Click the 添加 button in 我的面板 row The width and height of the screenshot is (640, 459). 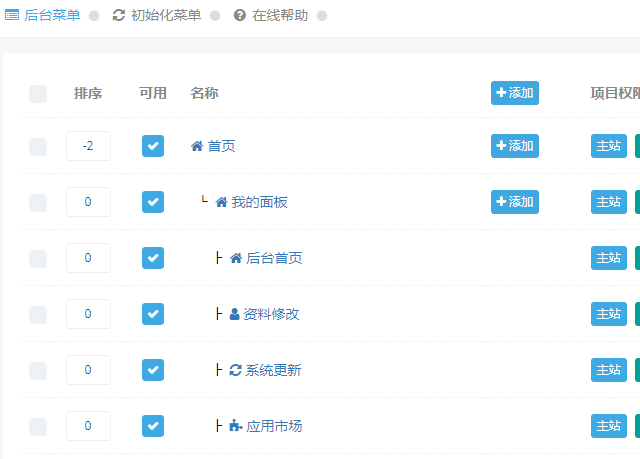coord(515,202)
